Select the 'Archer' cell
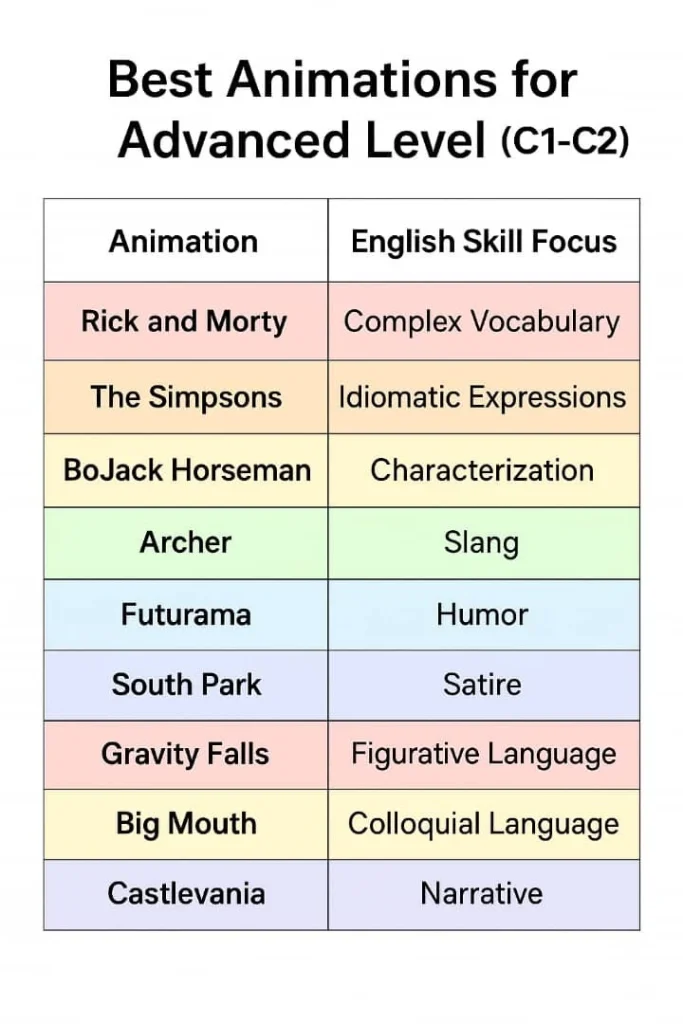683x1024 pixels. click(185, 543)
